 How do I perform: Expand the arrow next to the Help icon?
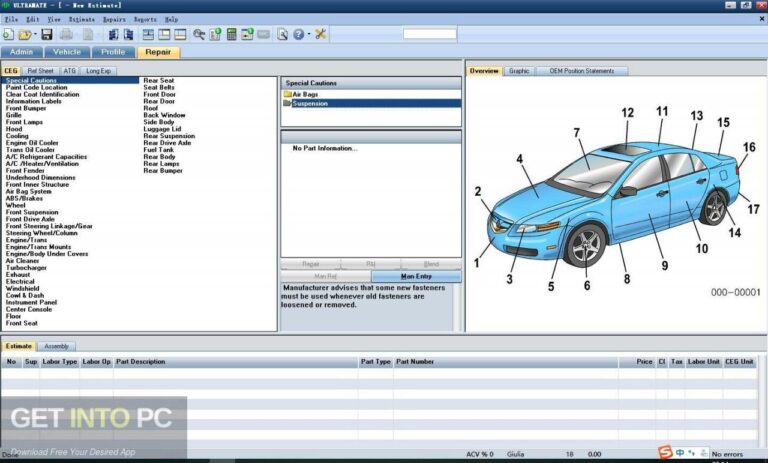(x=309, y=34)
